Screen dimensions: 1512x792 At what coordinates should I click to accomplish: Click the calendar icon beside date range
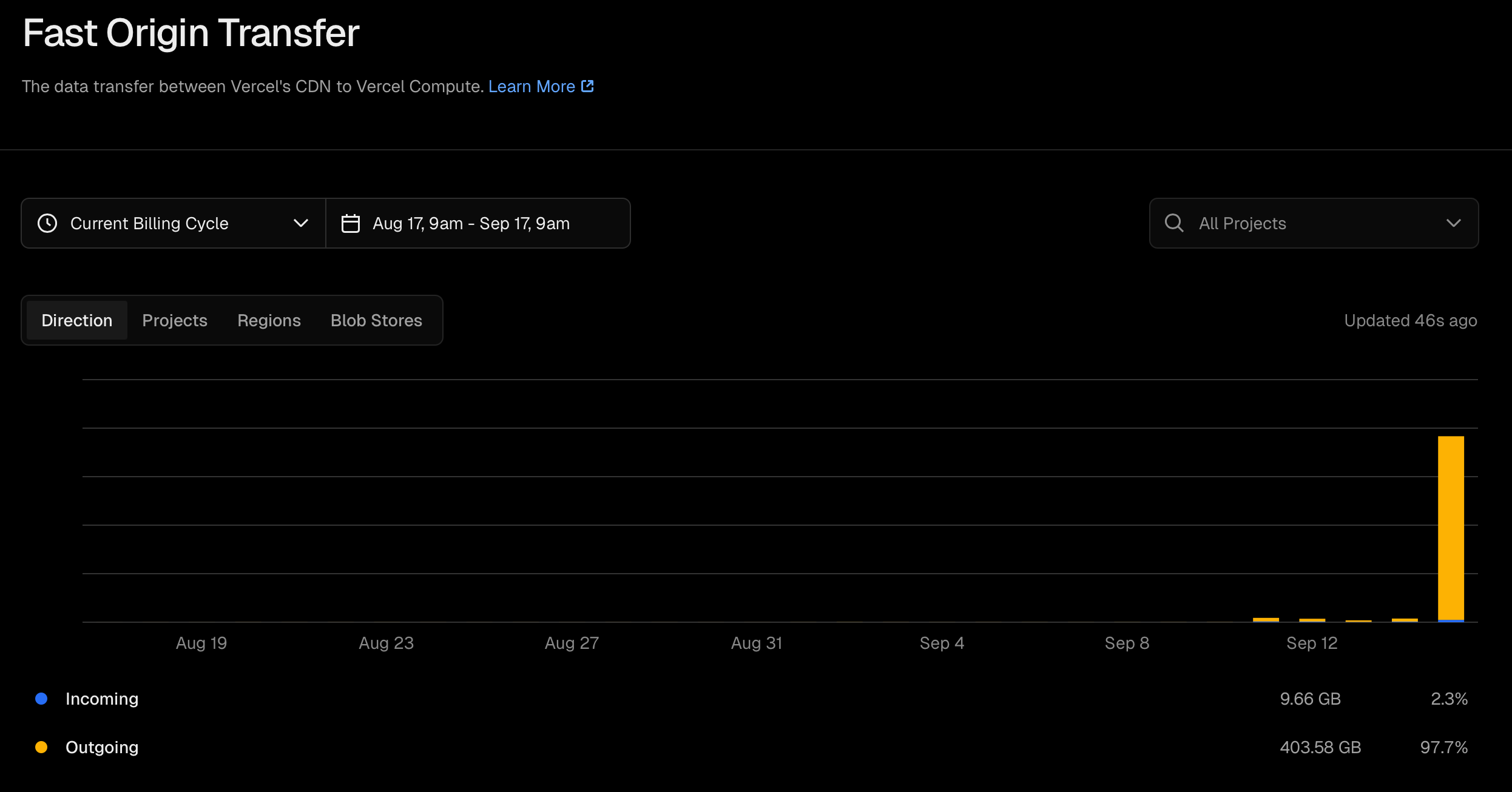pyautogui.click(x=351, y=223)
